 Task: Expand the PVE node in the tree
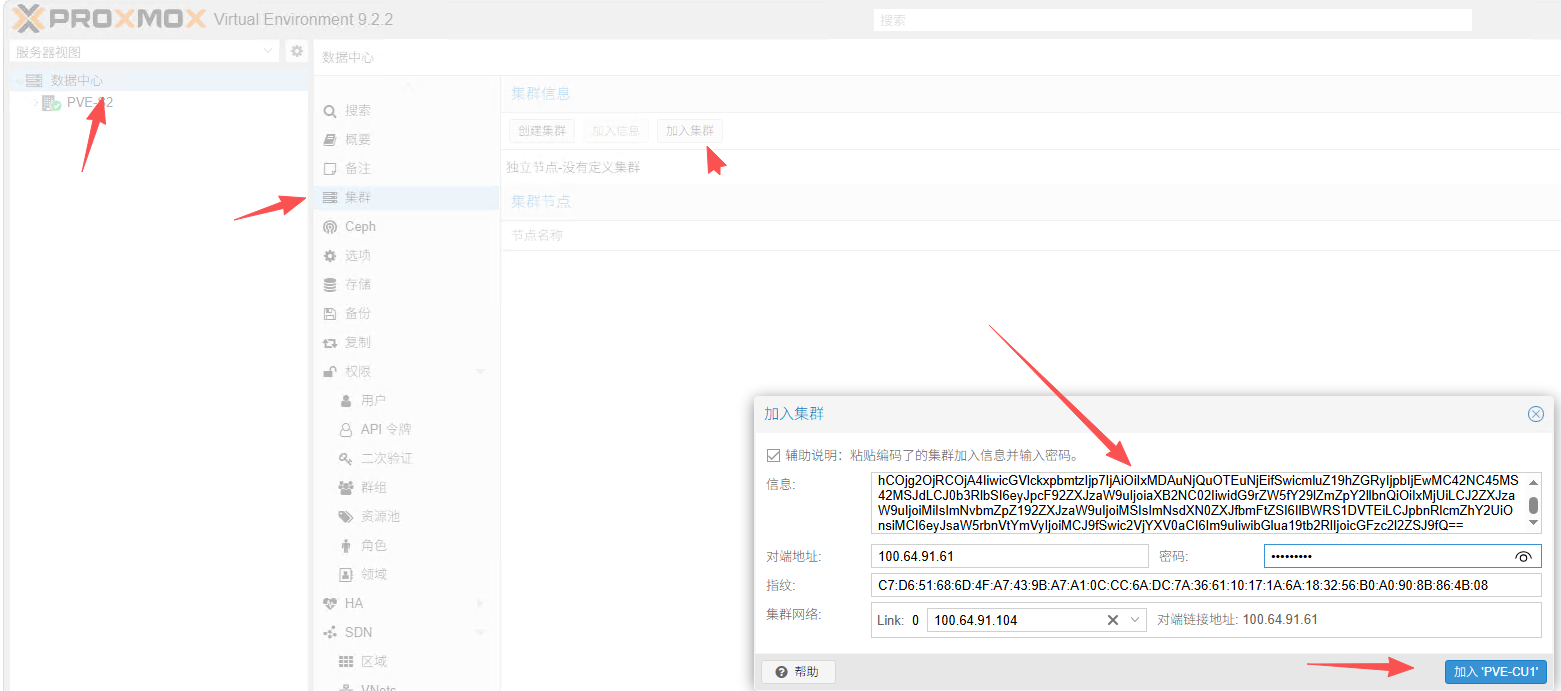[35, 103]
